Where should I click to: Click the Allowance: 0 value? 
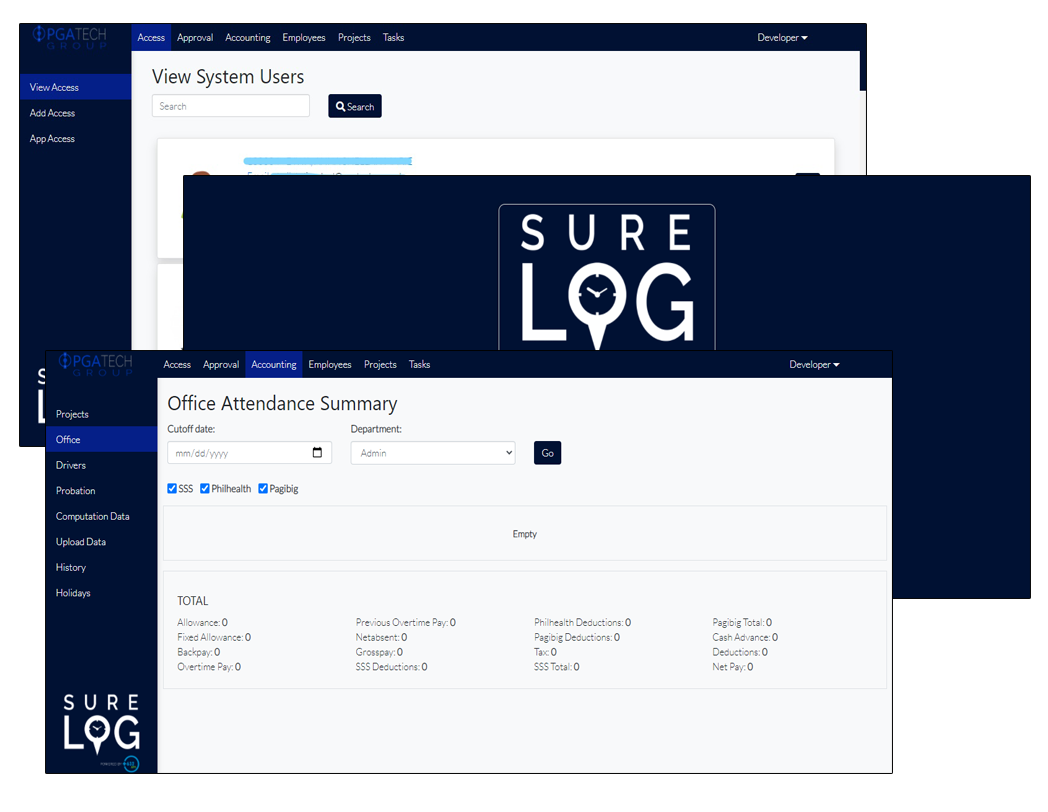coord(203,622)
